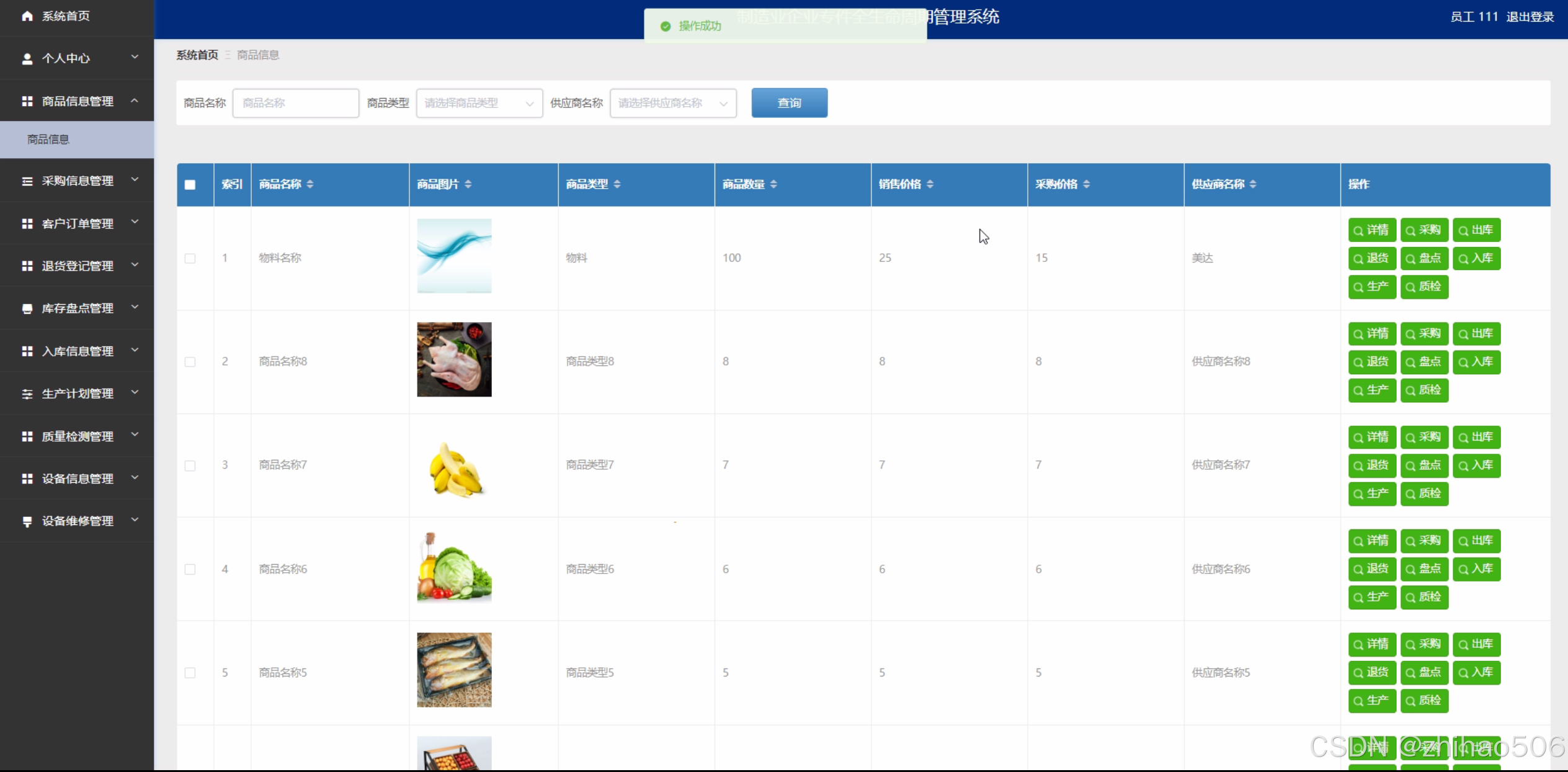This screenshot has height=772, width=1568.
Task: Click the 商品名称 search input field
Action: (x=295, y=103)
